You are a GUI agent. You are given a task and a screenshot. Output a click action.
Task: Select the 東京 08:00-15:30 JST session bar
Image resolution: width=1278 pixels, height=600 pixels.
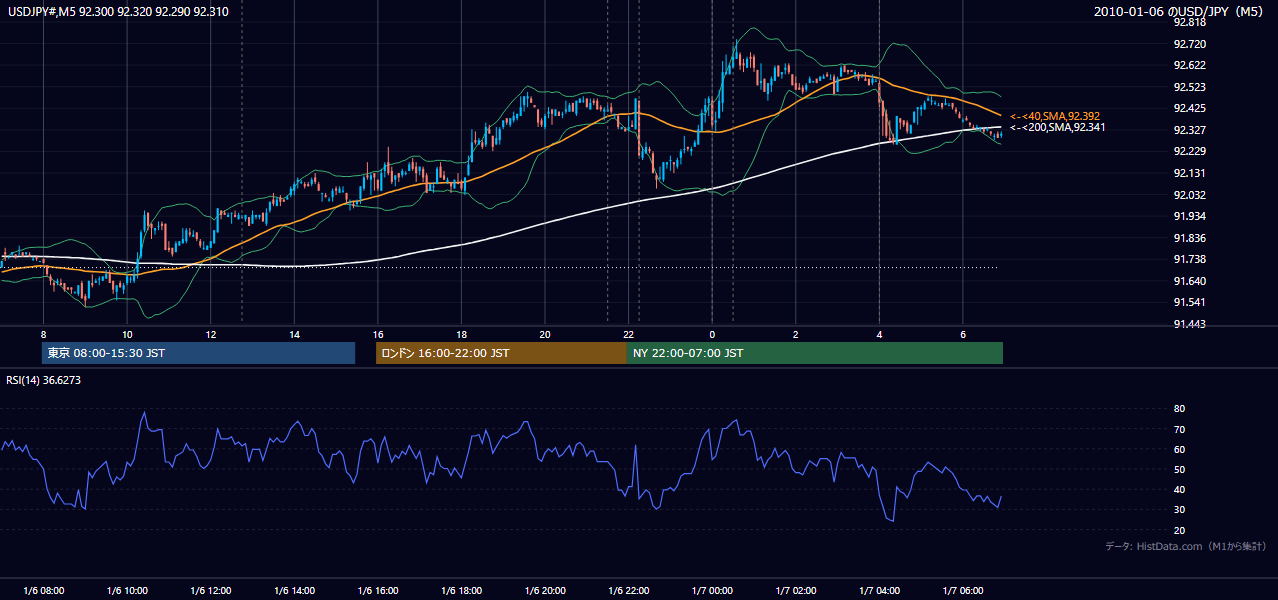pos(199,353)
